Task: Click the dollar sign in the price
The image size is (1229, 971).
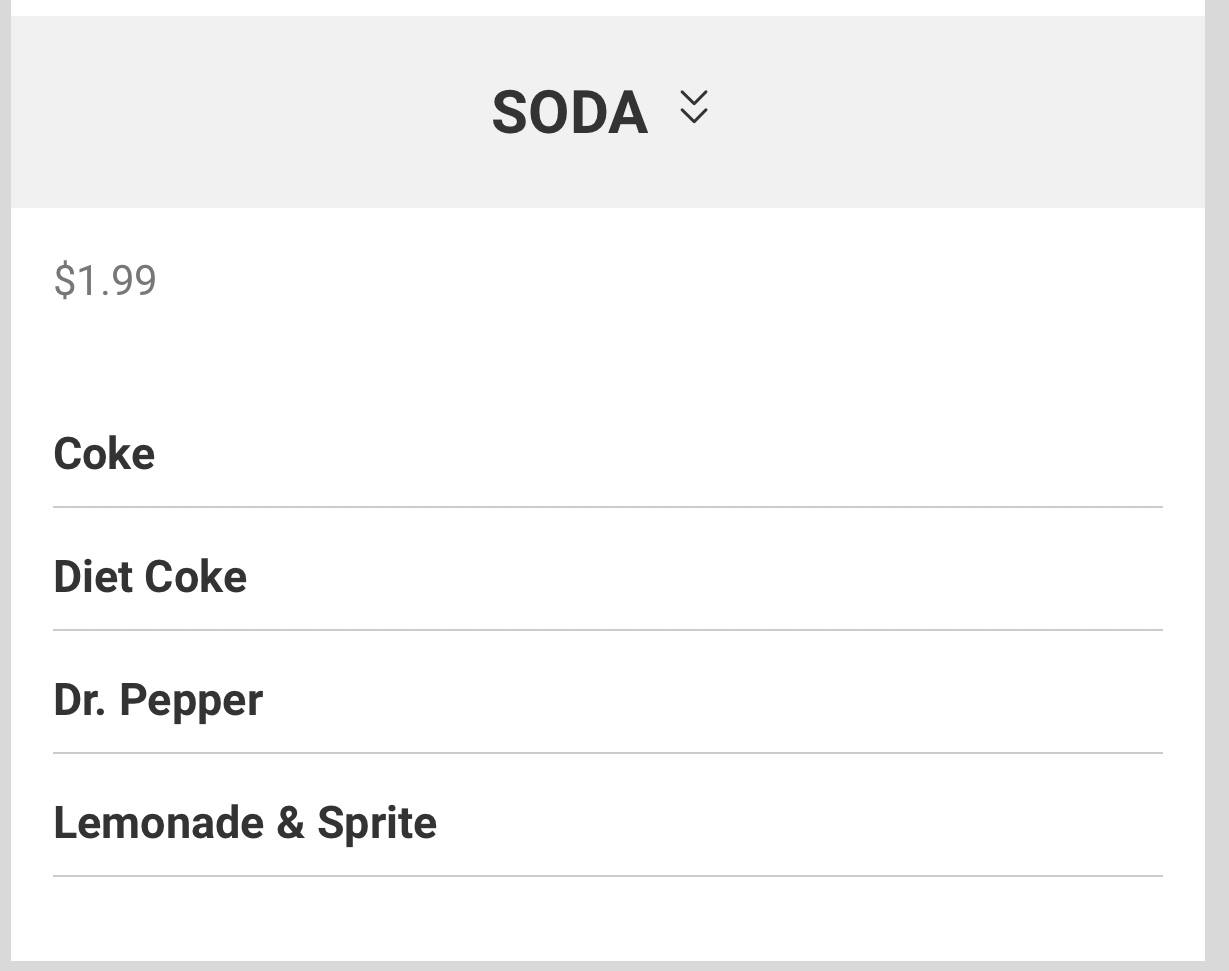Action: tap(65, 280)
